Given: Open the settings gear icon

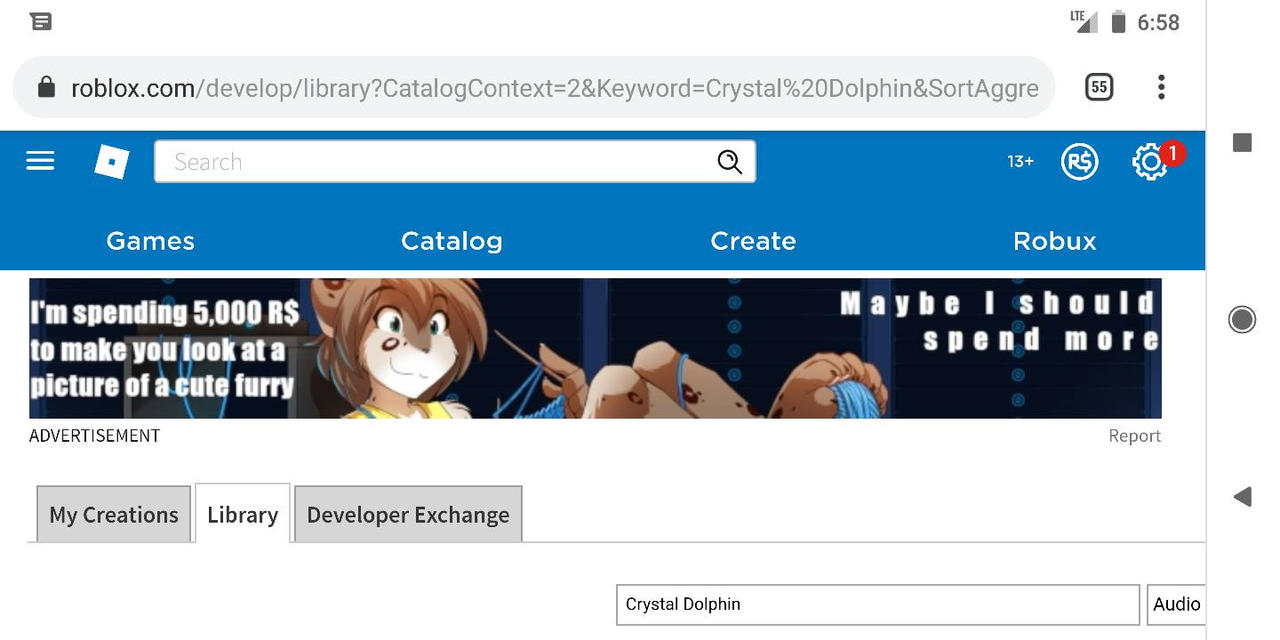Looking at the screenshot, I should point(1150,161).
